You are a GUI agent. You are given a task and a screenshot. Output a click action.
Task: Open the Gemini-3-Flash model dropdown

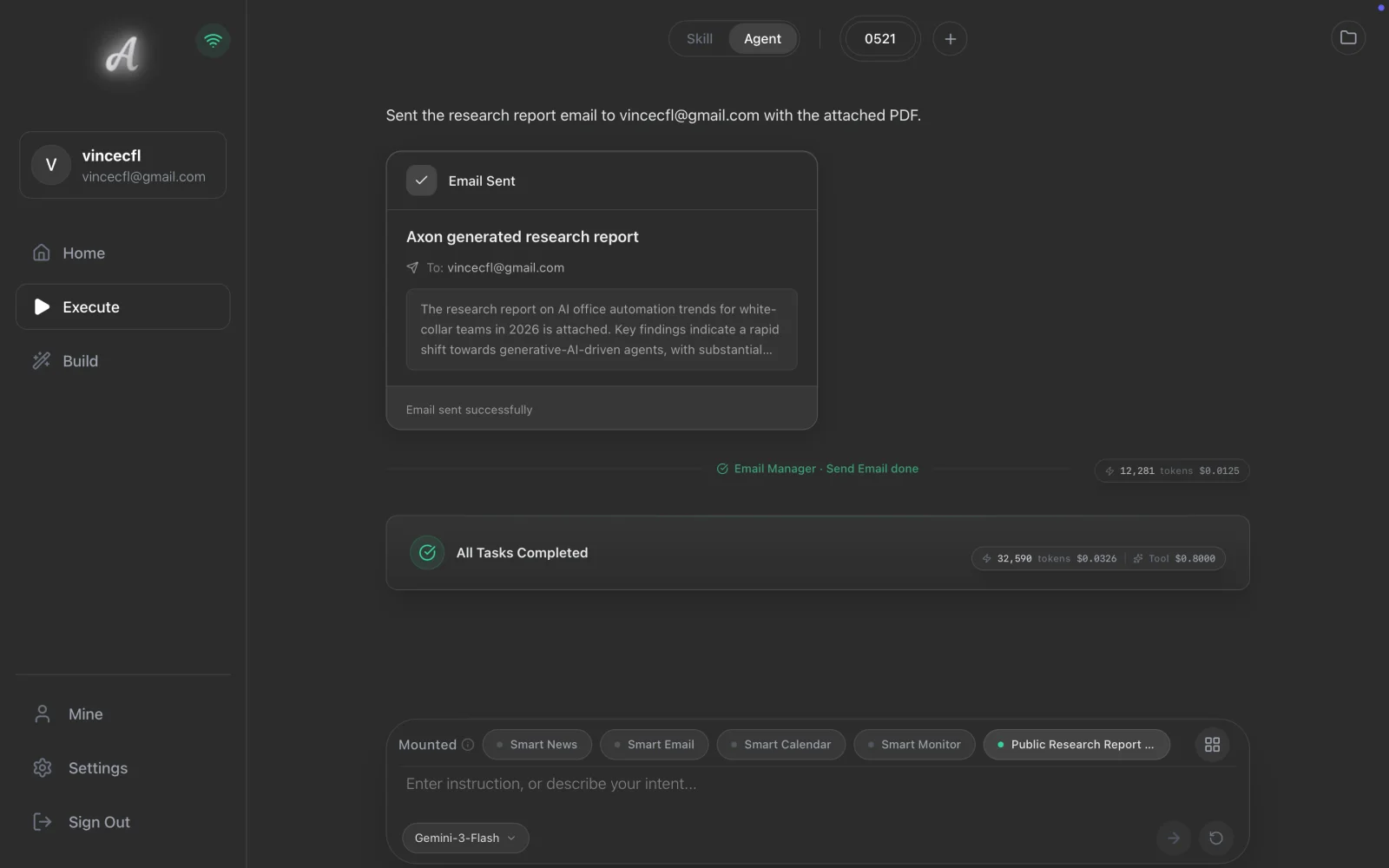465,838
